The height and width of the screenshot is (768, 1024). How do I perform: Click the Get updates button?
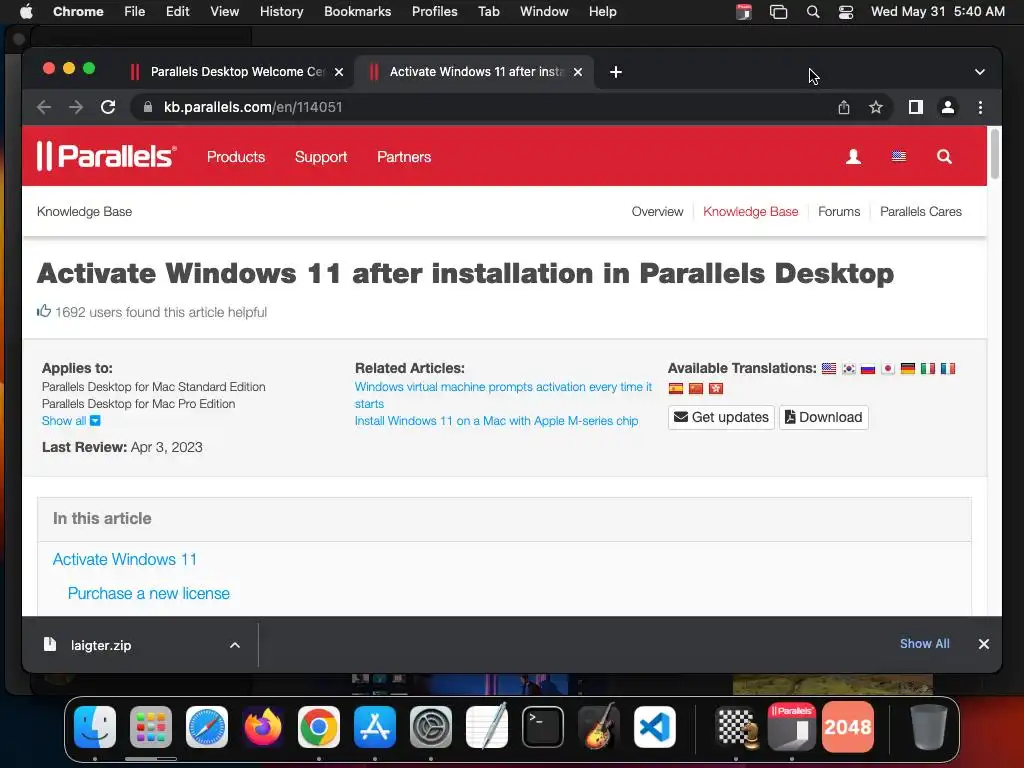click(x=721, y=417)
